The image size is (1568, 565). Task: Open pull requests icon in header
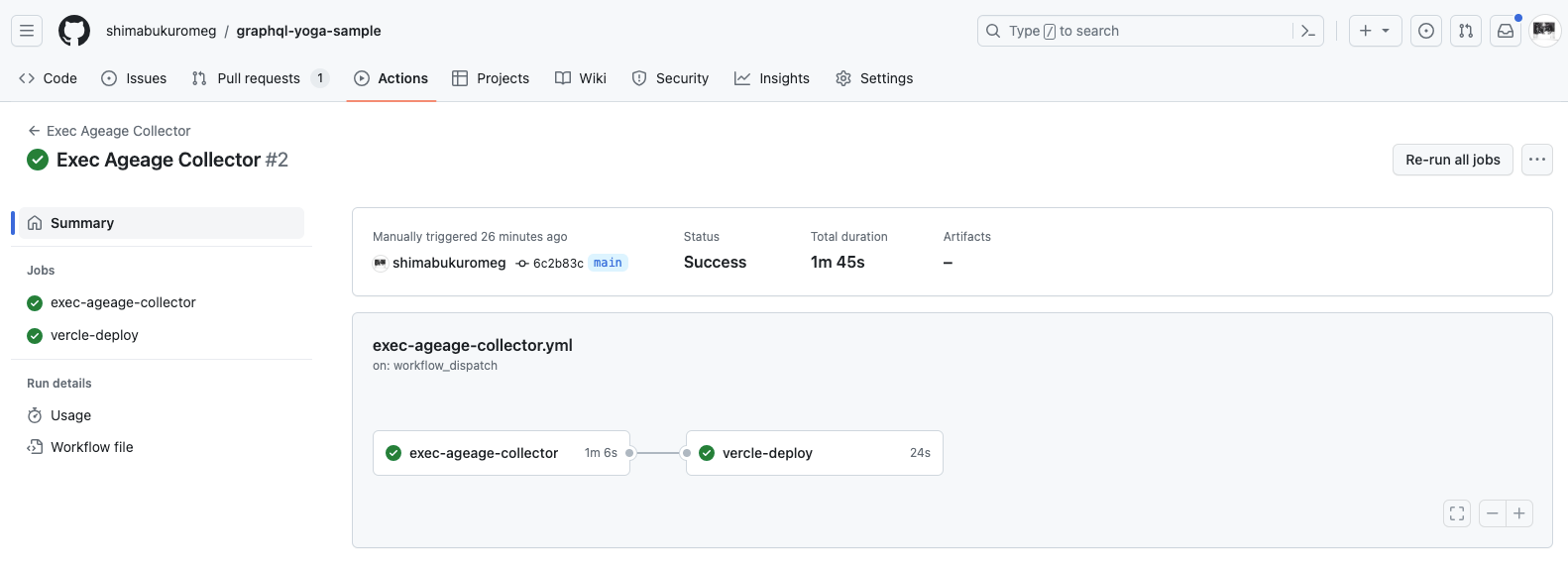1466,31
